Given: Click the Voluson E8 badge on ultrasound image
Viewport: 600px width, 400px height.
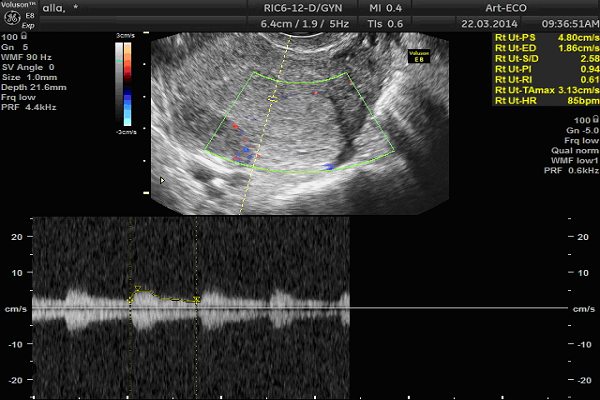Looking at the screenshot, I should tap(419, 56).
